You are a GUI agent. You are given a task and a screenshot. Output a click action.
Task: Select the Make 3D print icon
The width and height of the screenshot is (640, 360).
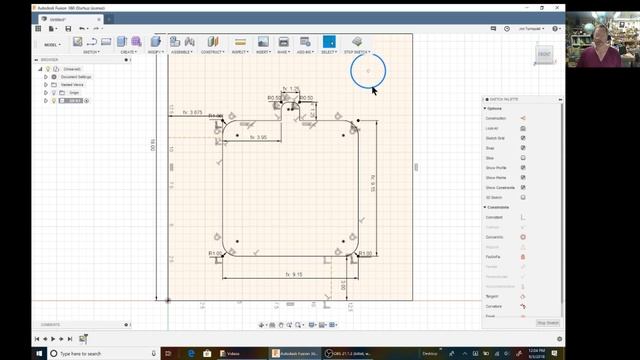click(284, 41)
